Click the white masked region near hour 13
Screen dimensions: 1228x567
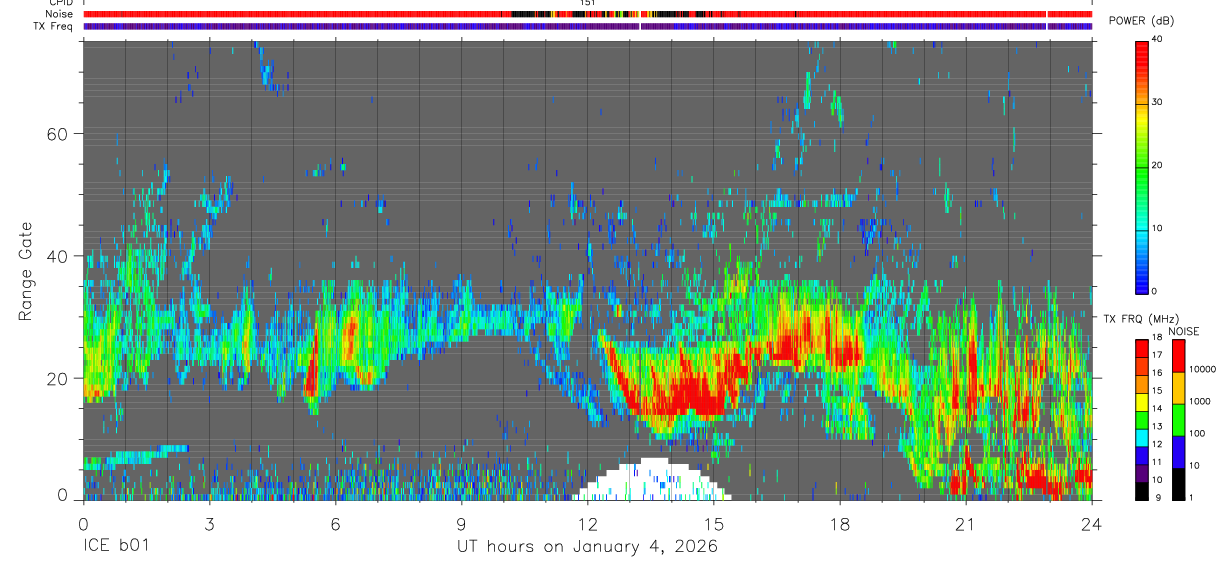(x=652, y=480)
